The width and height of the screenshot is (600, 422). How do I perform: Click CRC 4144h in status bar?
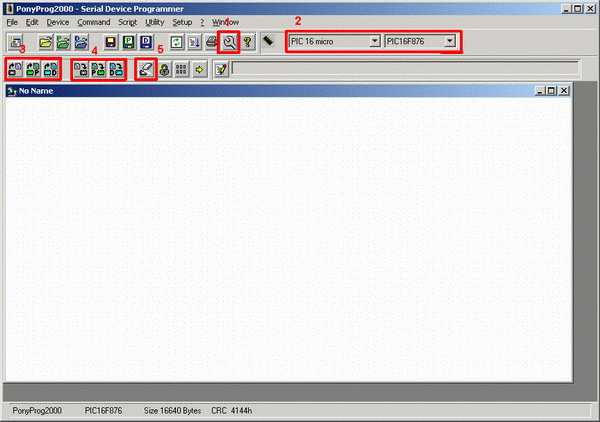click(232, 411)
